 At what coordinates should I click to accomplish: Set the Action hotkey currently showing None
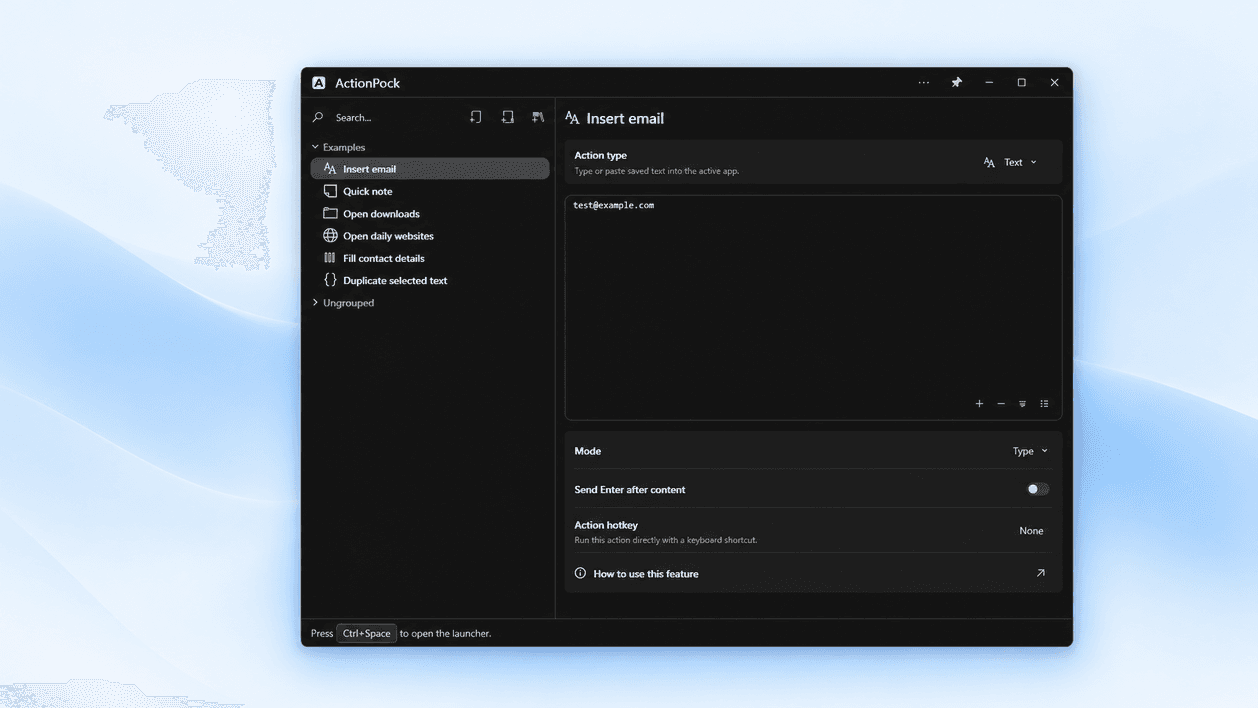click(1031, 531)
